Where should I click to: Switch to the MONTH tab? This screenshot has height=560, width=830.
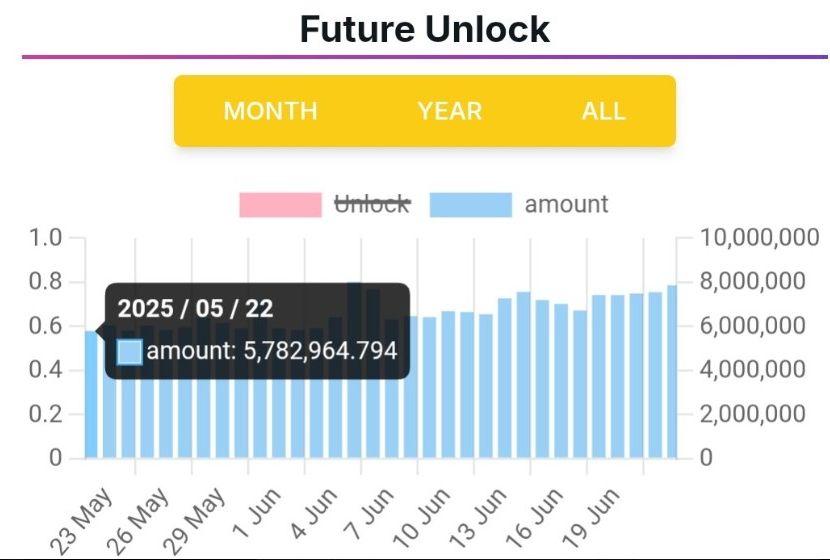(270, 111)
